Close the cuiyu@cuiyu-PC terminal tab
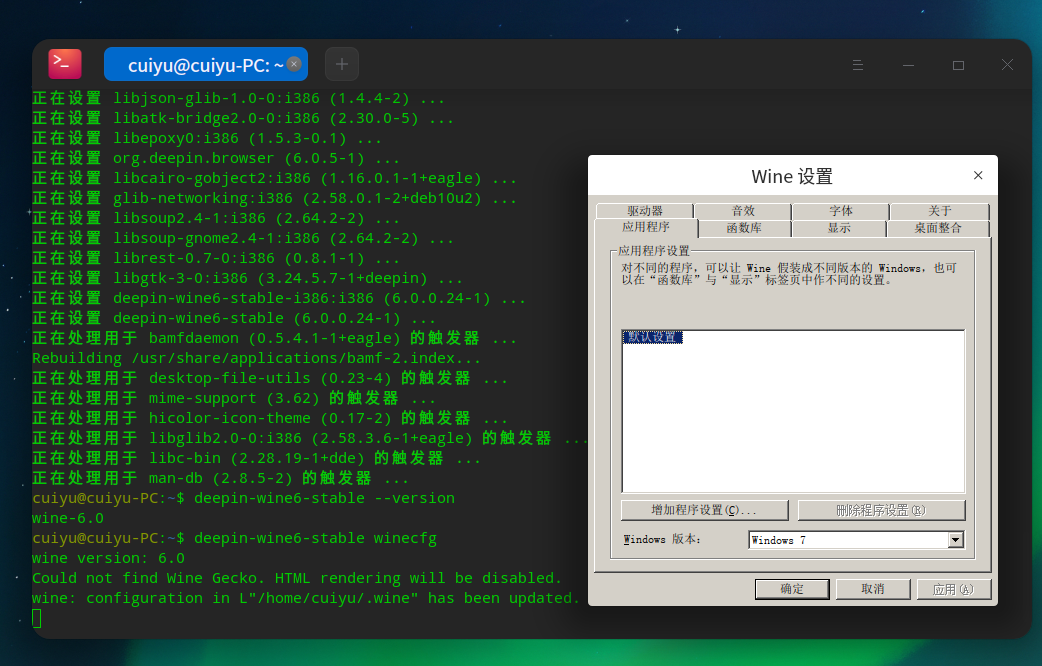The image size is (1042, 666). [292, 62]
